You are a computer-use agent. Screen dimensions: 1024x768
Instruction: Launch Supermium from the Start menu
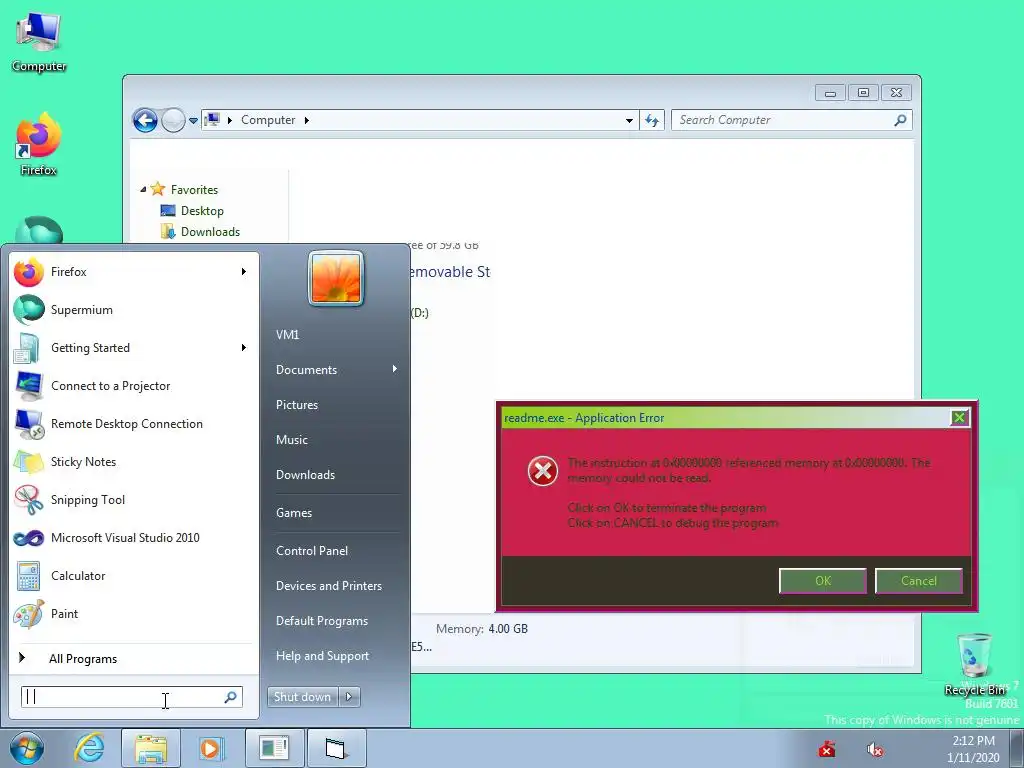pyautogui.click(x=133, y=310)
